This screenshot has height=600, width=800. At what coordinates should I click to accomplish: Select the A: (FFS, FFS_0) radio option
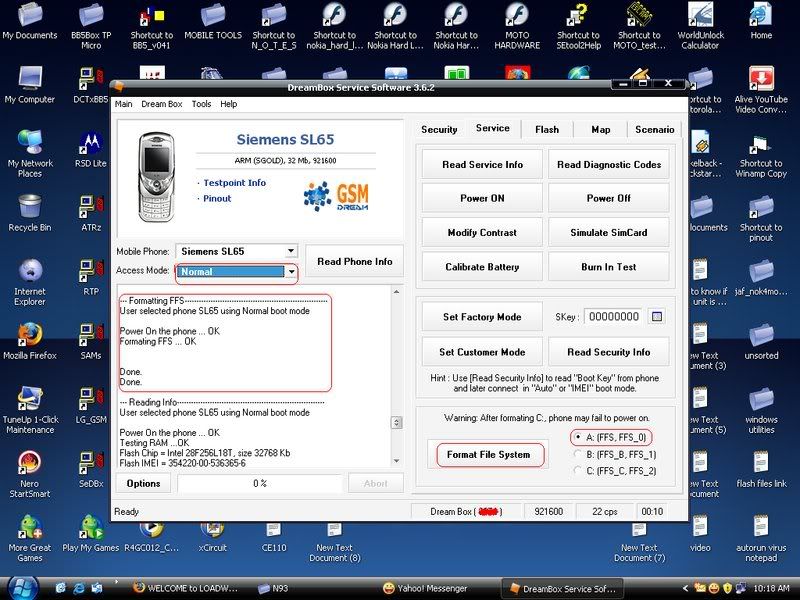578,437
